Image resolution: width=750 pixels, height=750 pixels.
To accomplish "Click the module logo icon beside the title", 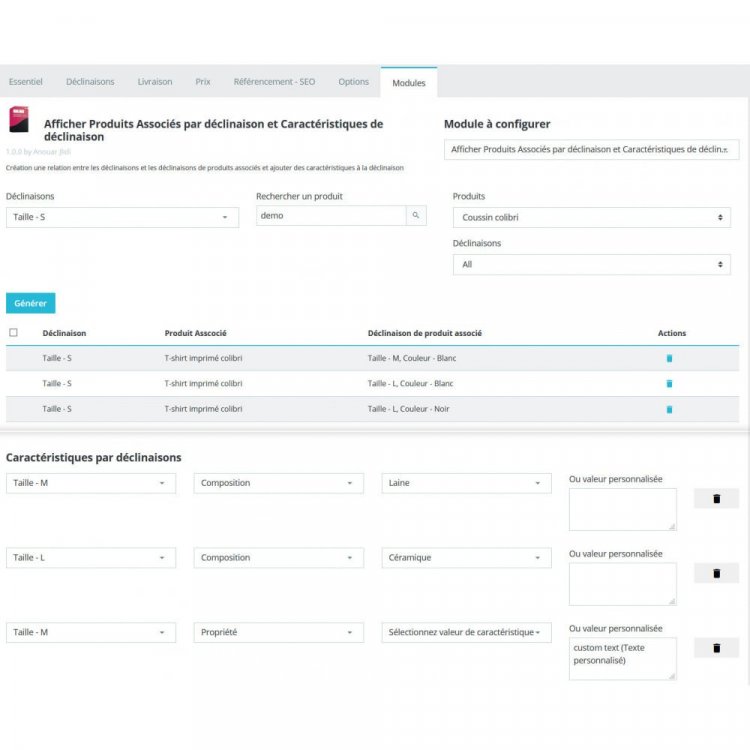I will (x=19, y=119).
